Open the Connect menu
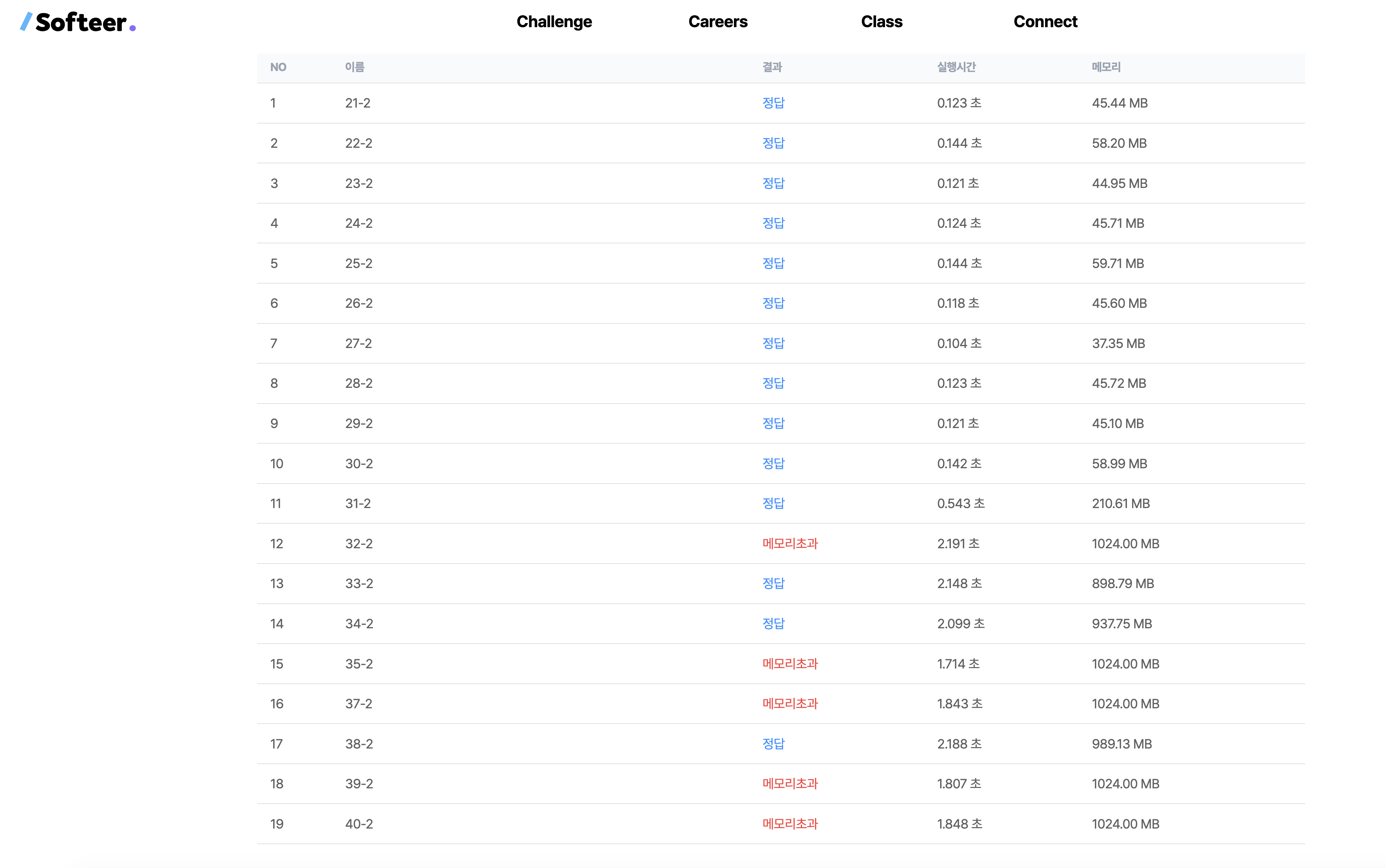Viewport: 1386px width, 868px height. [x=1045, y=22]
